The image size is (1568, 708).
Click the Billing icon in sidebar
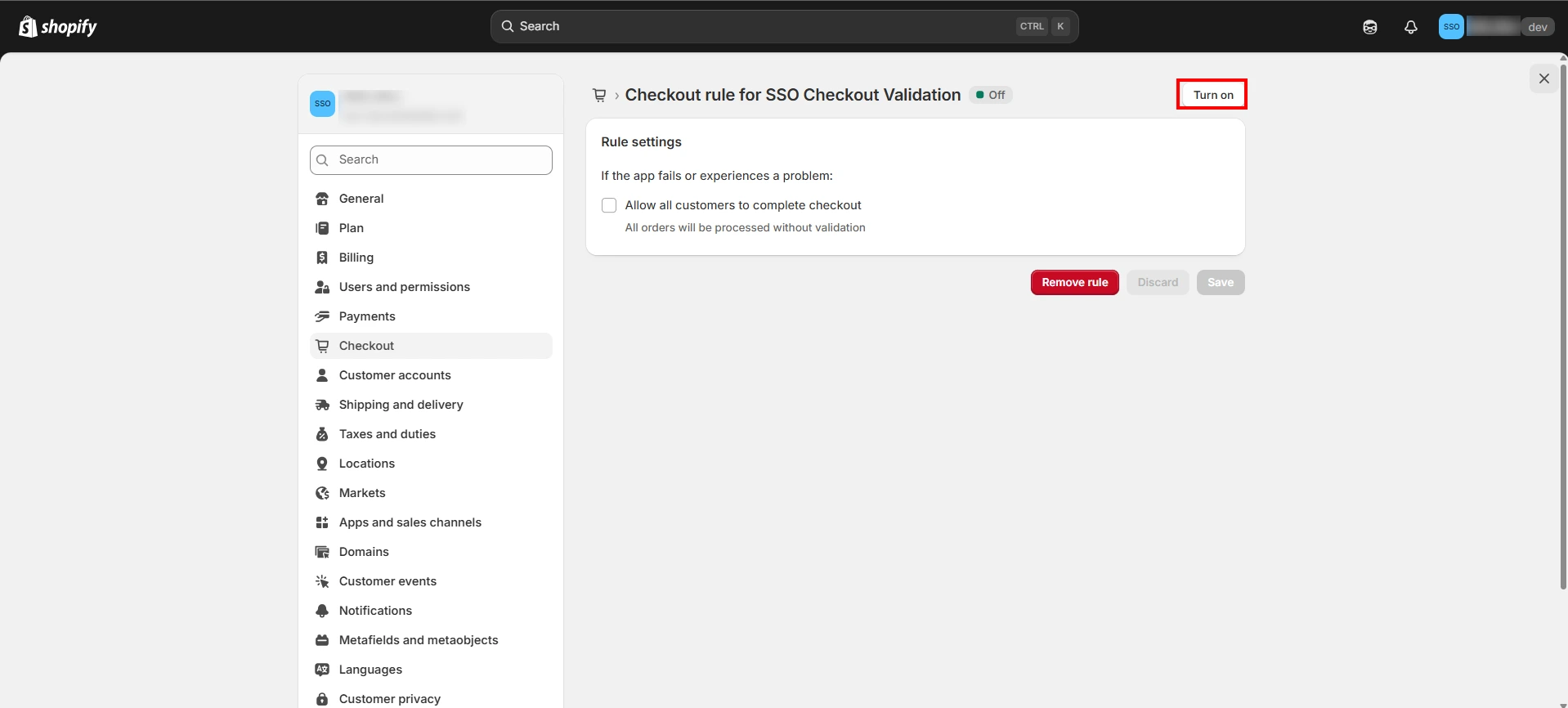point(322,258)
